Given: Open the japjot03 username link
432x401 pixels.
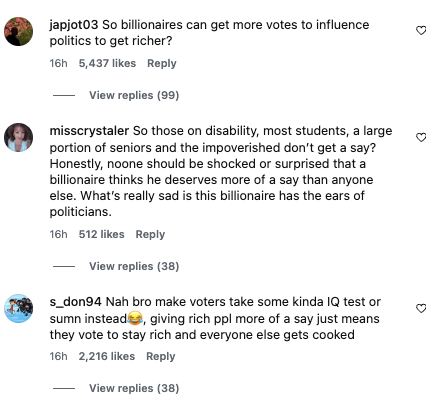Looking at the screenshot, I should (x=74, y=25).
